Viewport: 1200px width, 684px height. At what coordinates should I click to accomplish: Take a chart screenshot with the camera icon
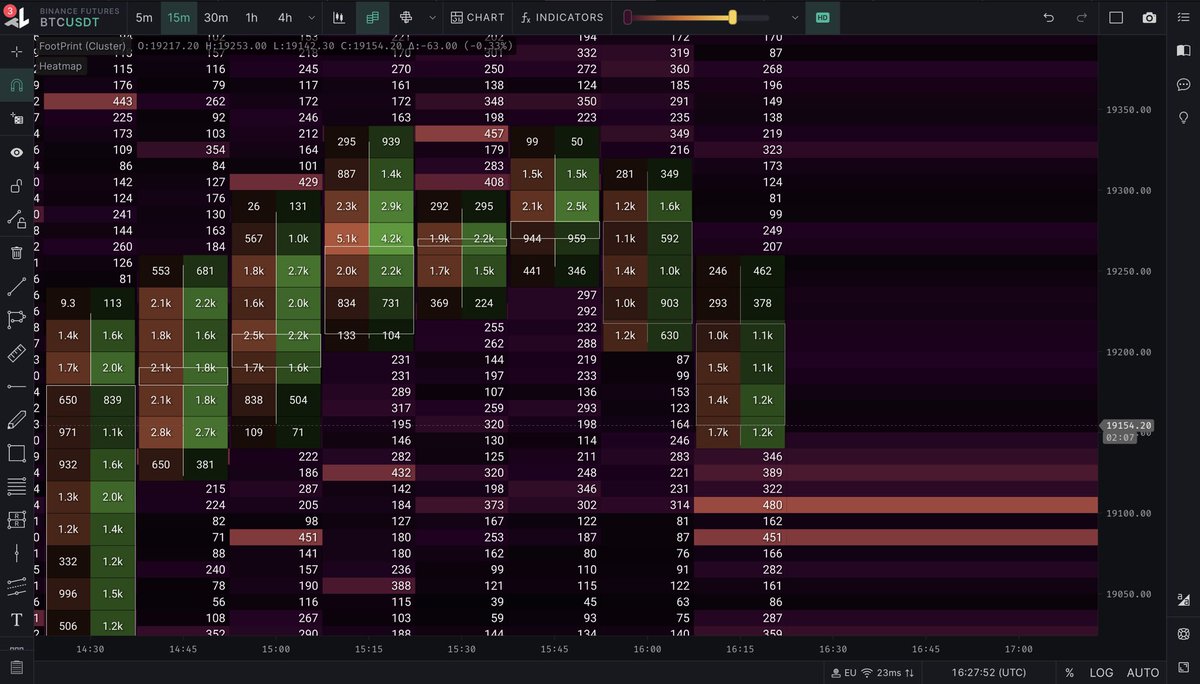[1151, 17]
